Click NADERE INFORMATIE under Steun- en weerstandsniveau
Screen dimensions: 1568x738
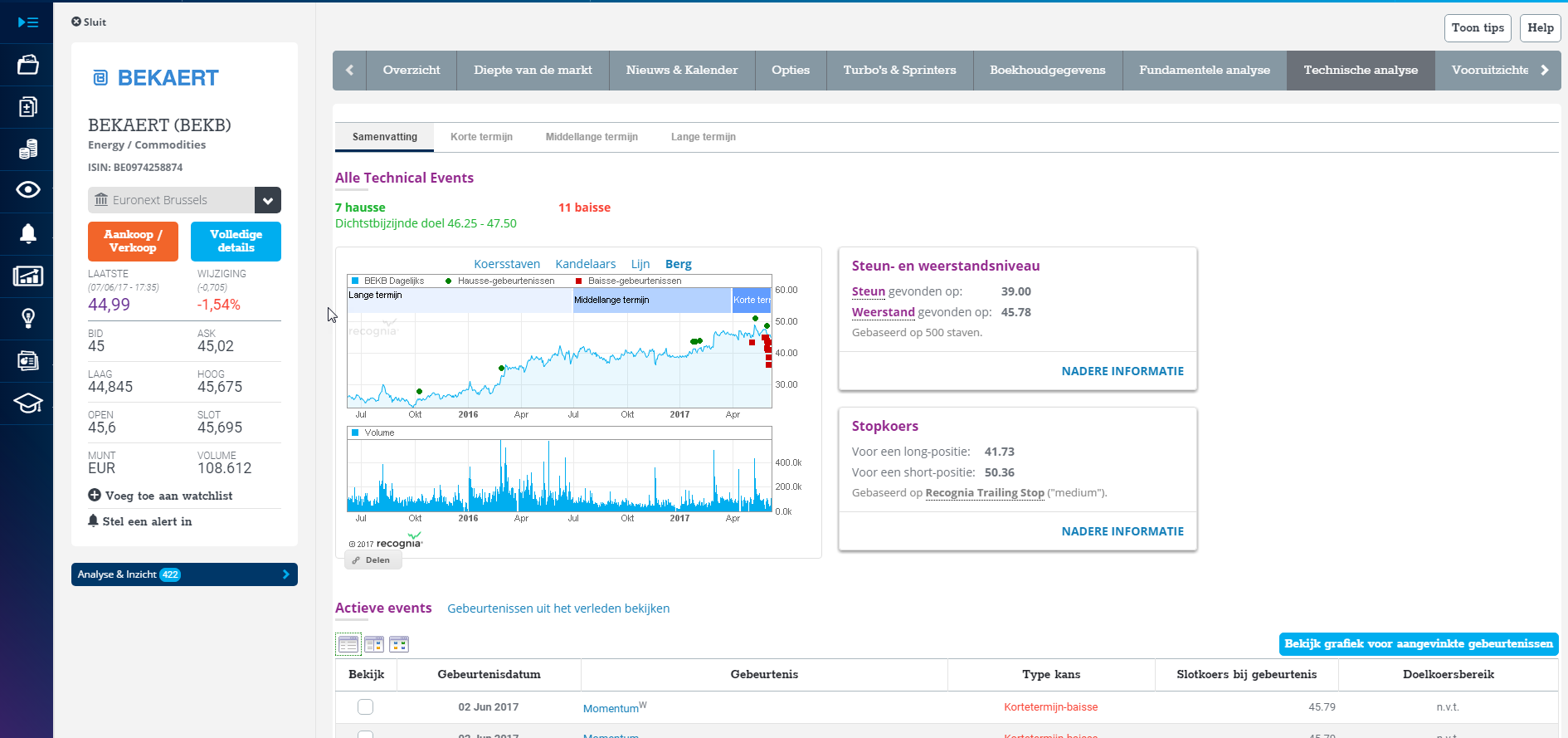click(1122, 371)
